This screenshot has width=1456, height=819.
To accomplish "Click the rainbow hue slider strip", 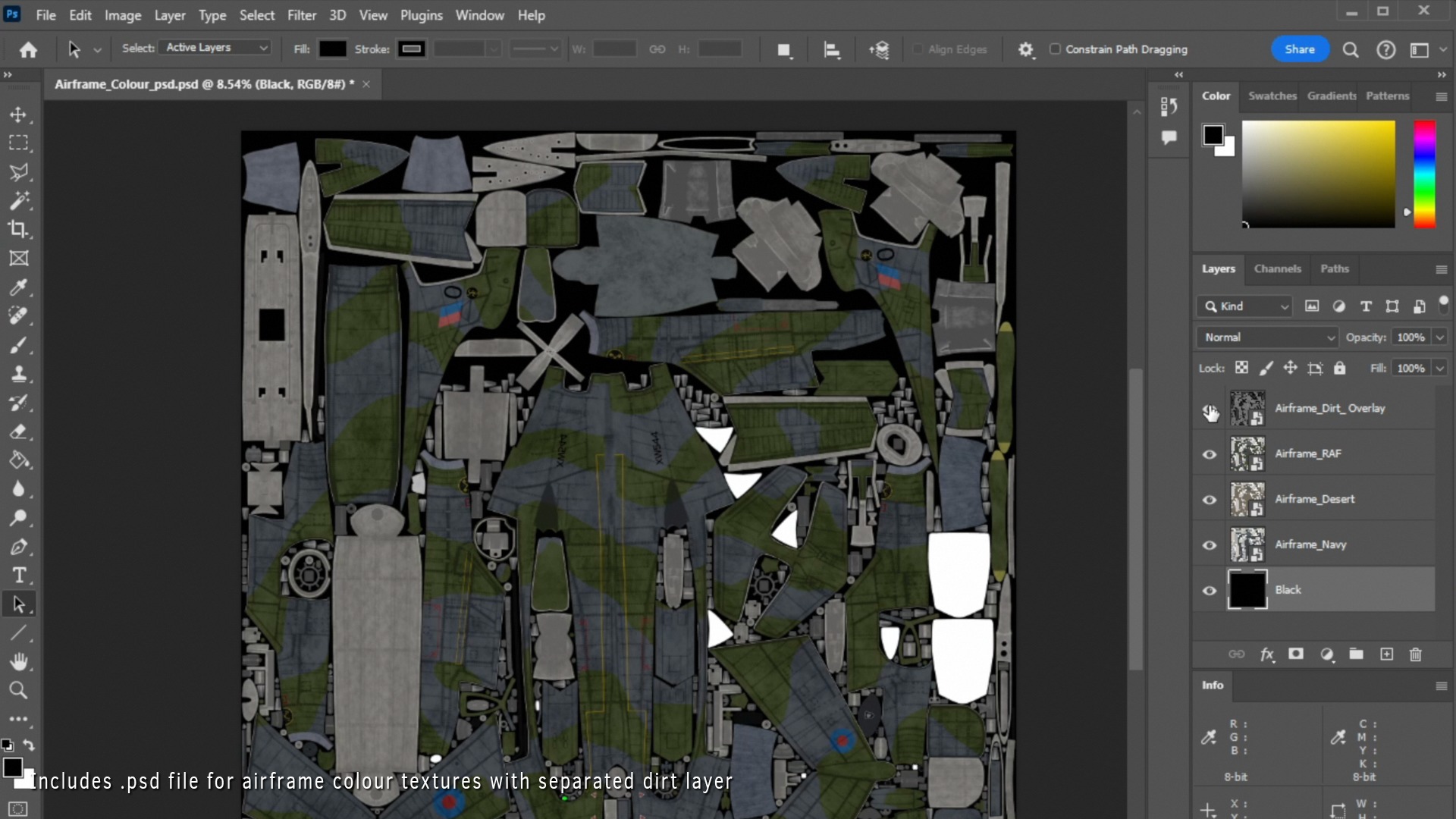I will click(1424, 174).
